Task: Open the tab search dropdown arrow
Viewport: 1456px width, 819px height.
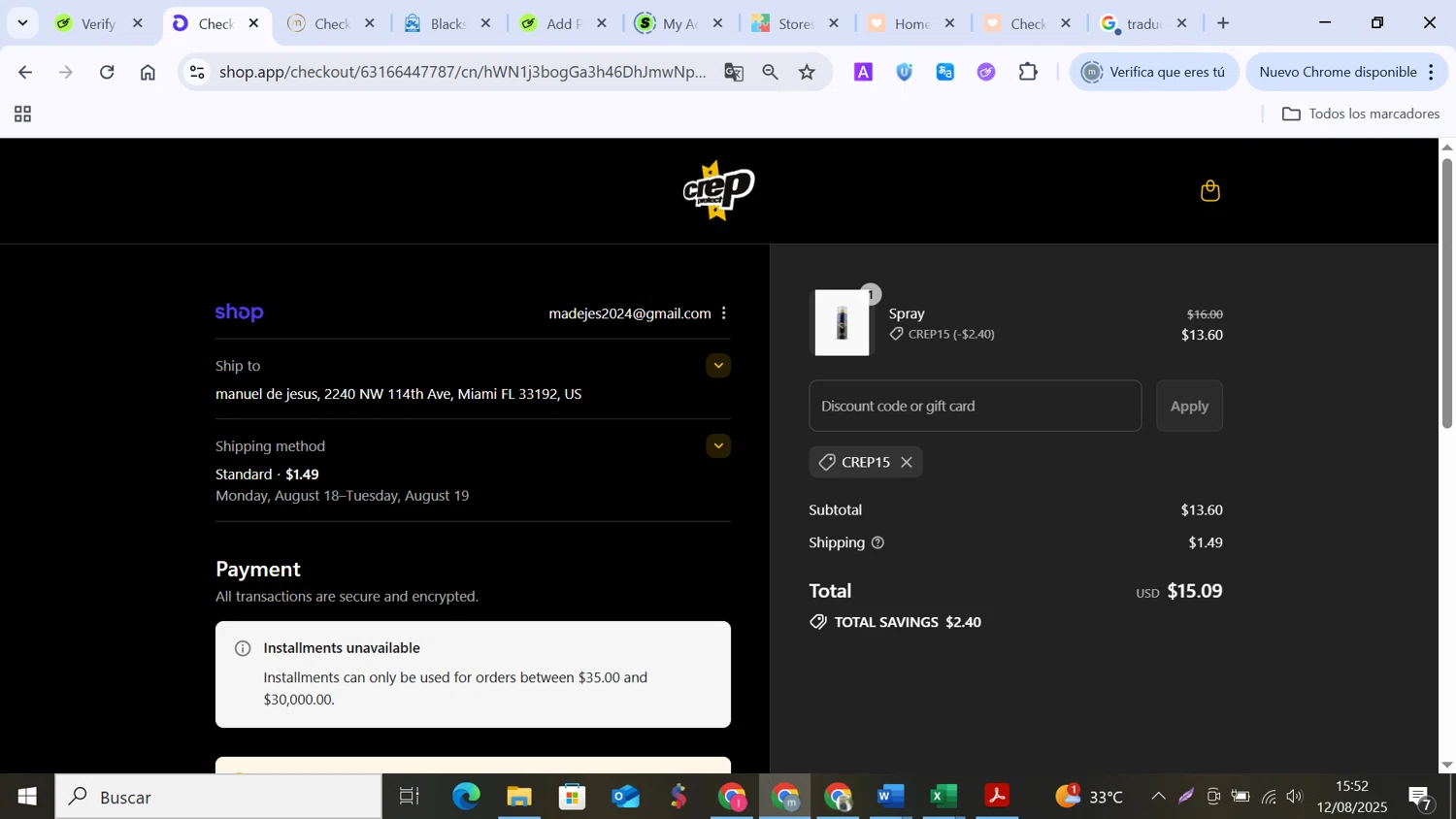Action: [x=22, y=23]
